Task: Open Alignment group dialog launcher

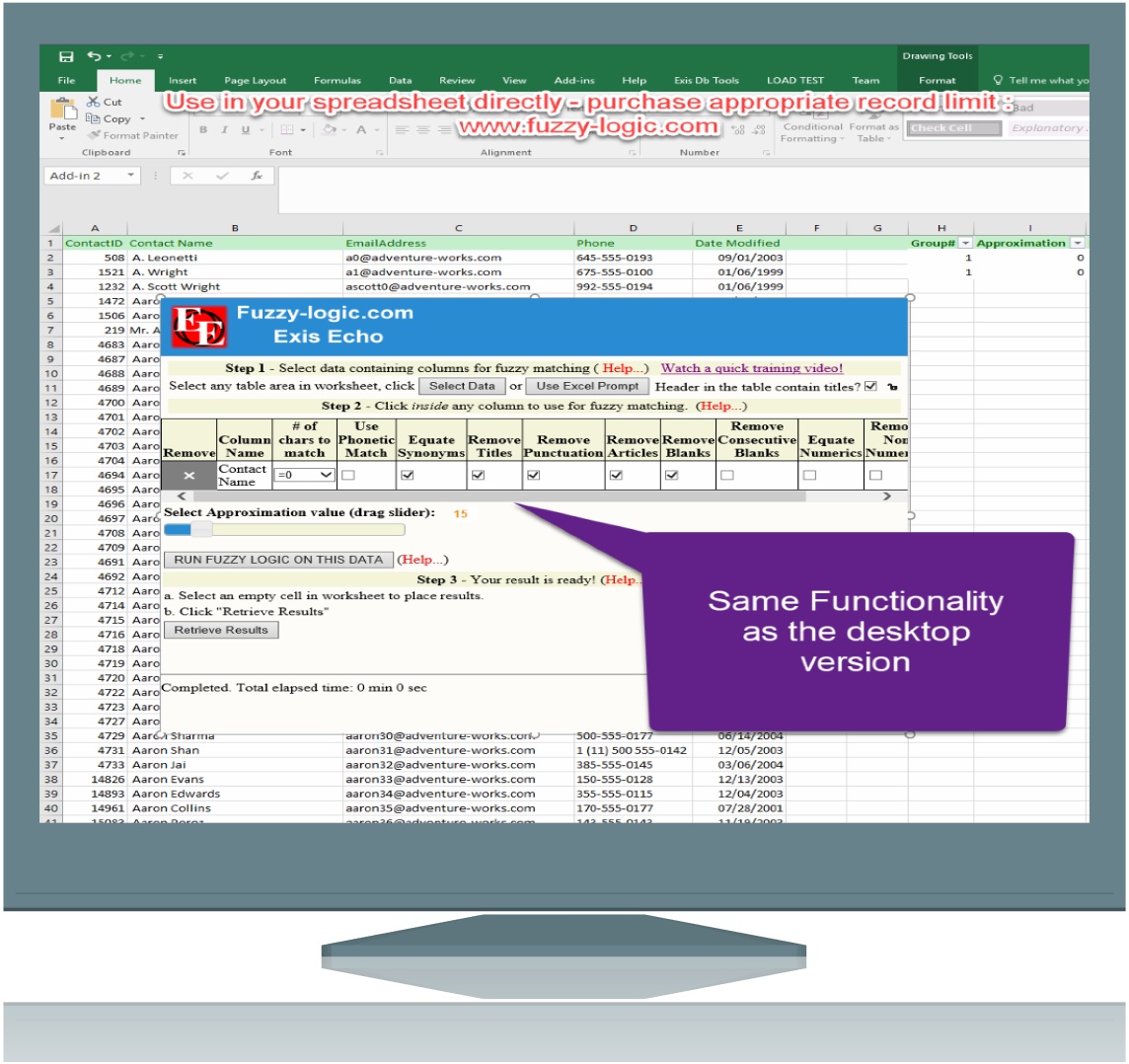Action: click(x=633, y=153)
